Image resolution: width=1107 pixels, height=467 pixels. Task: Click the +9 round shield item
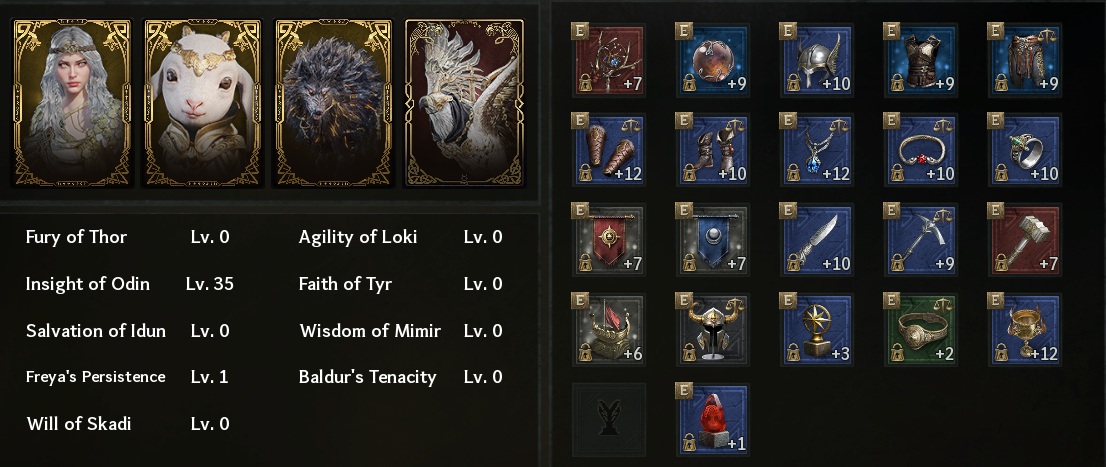point(712,60)
